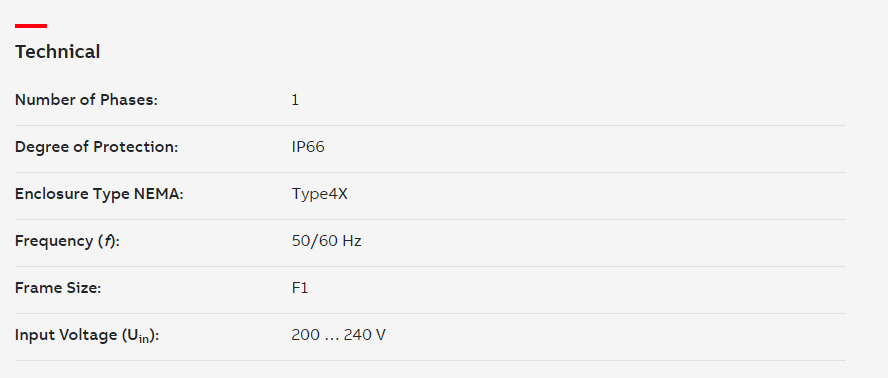Select the Enclosure Type NEMA label
Screen dimensions: 888x378
(100, 194)
